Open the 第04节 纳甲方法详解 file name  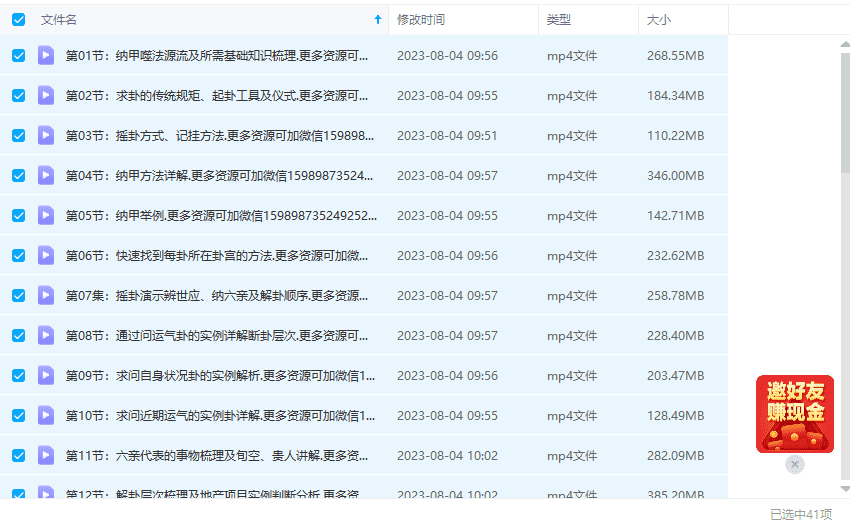point(220,176)
